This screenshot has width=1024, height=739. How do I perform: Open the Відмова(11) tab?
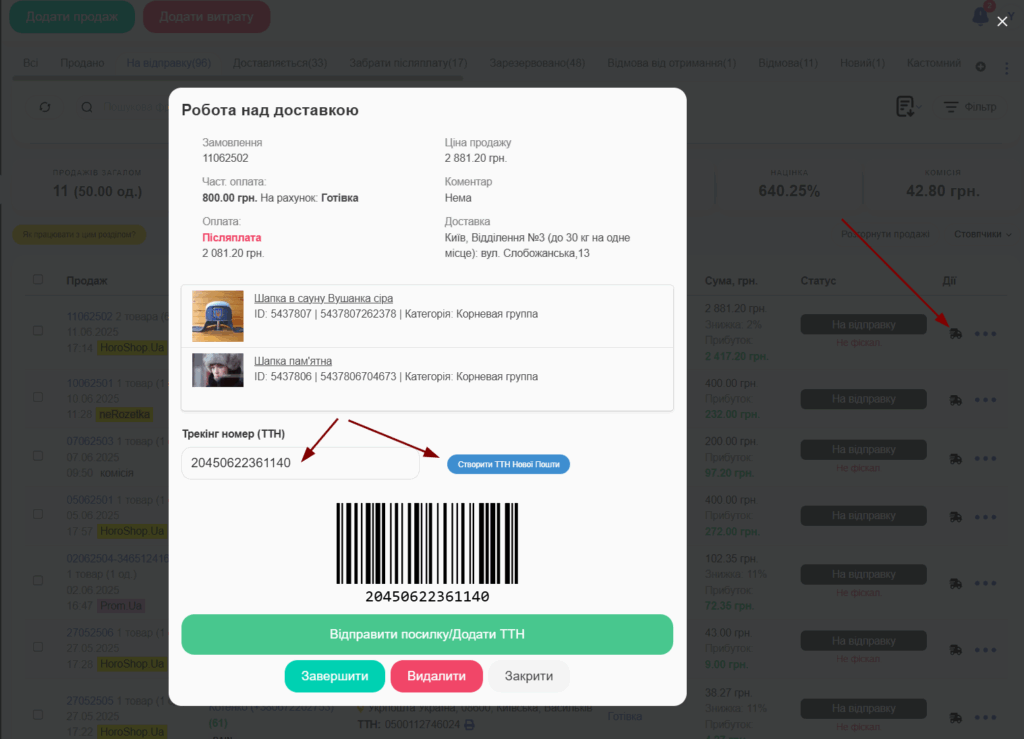click(x=788, y=63)
